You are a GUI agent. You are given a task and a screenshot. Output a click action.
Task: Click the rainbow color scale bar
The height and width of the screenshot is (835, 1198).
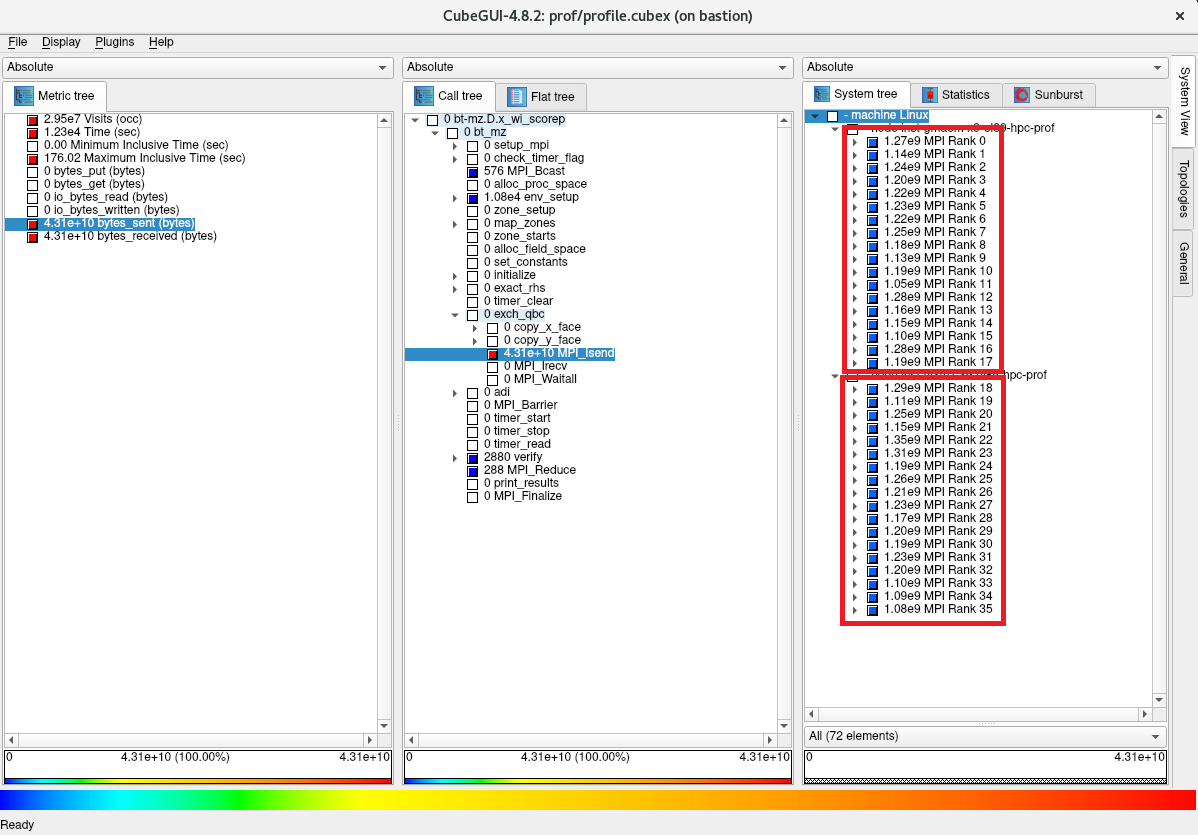point(598,800)
